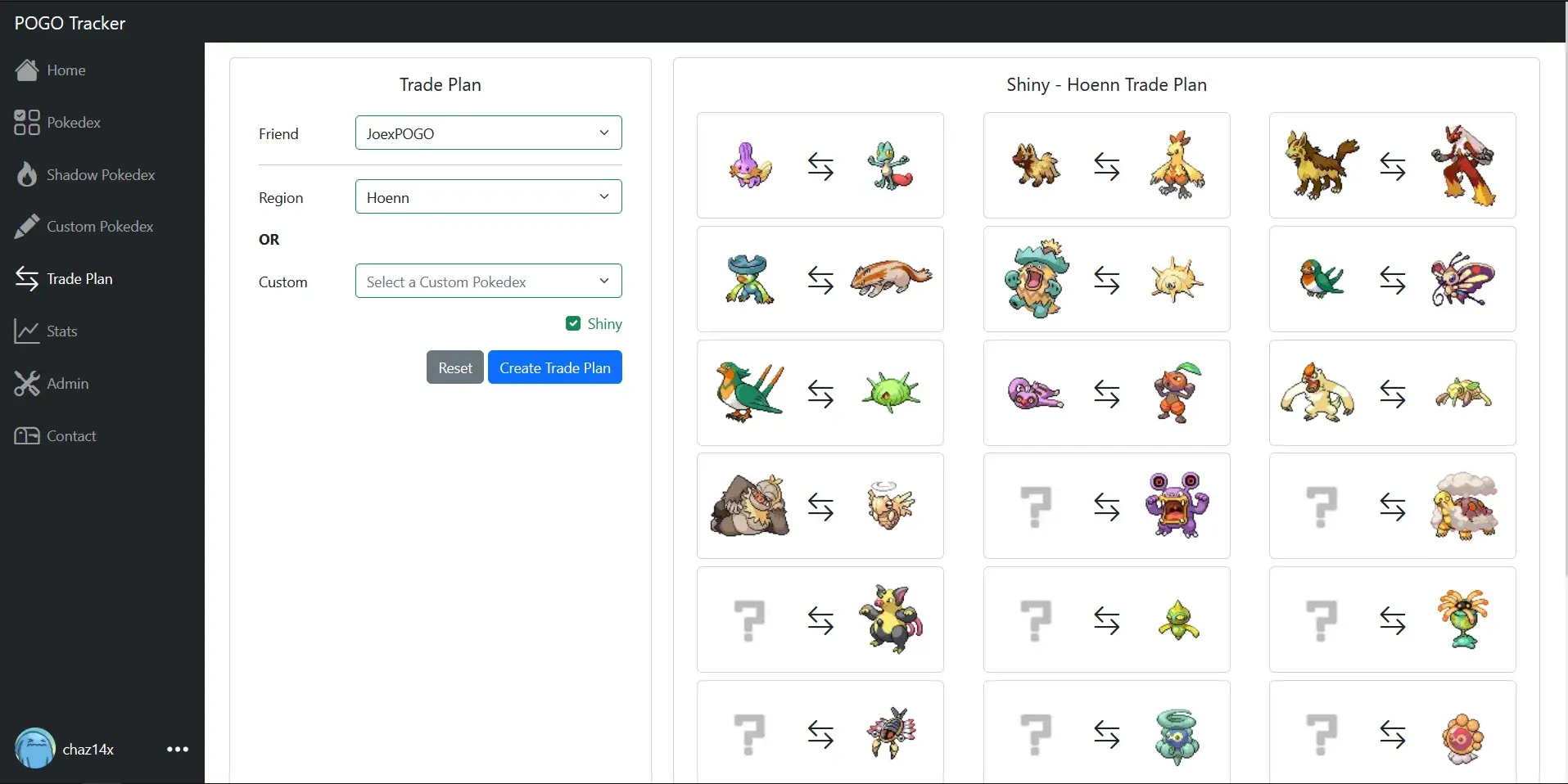Click the shiny Mightyena sprite
1568x784 pixels.
click(x=1321, y=165)
